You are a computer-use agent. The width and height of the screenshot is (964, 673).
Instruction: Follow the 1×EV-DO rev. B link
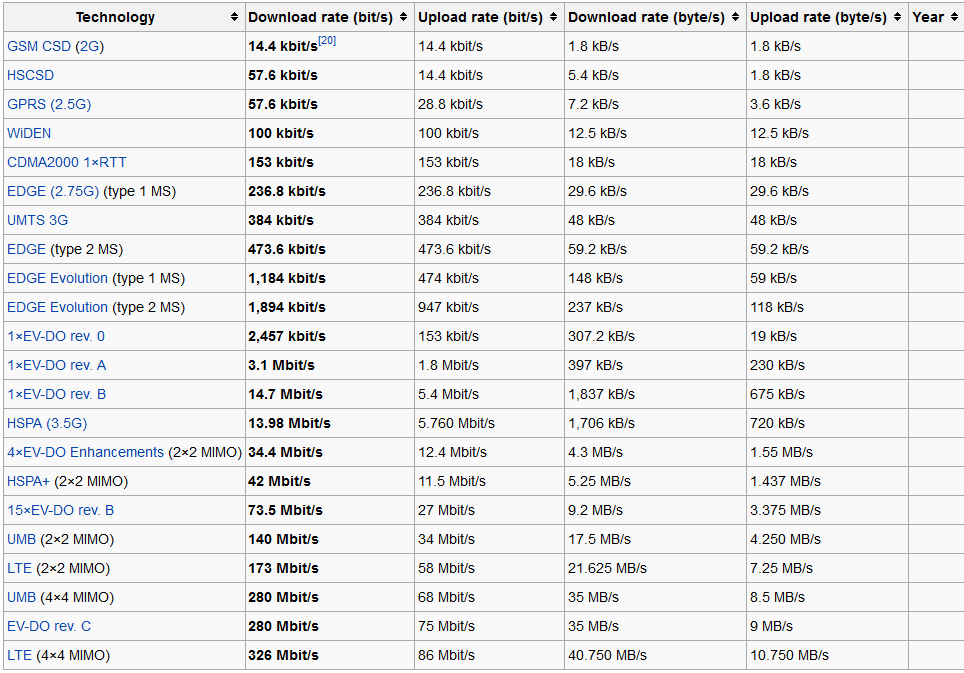(x=57, y=394)
